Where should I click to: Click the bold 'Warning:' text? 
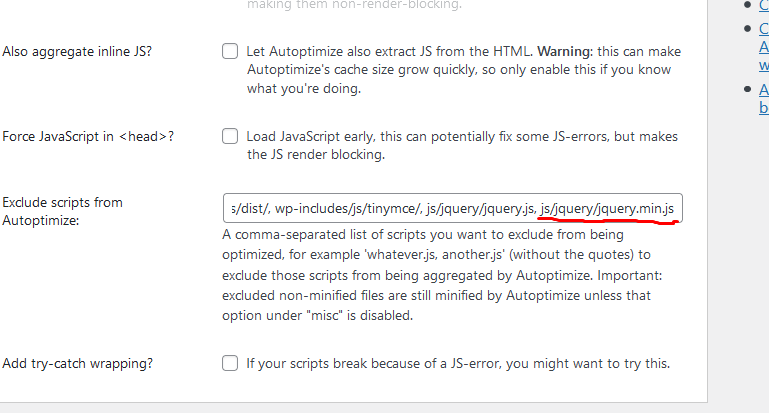(x=565, y=52)
